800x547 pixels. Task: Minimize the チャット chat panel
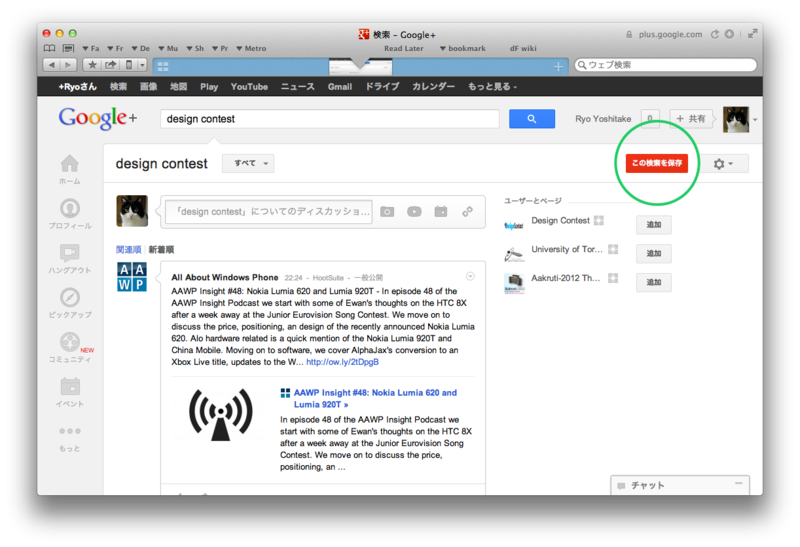(x=738, y=483)
